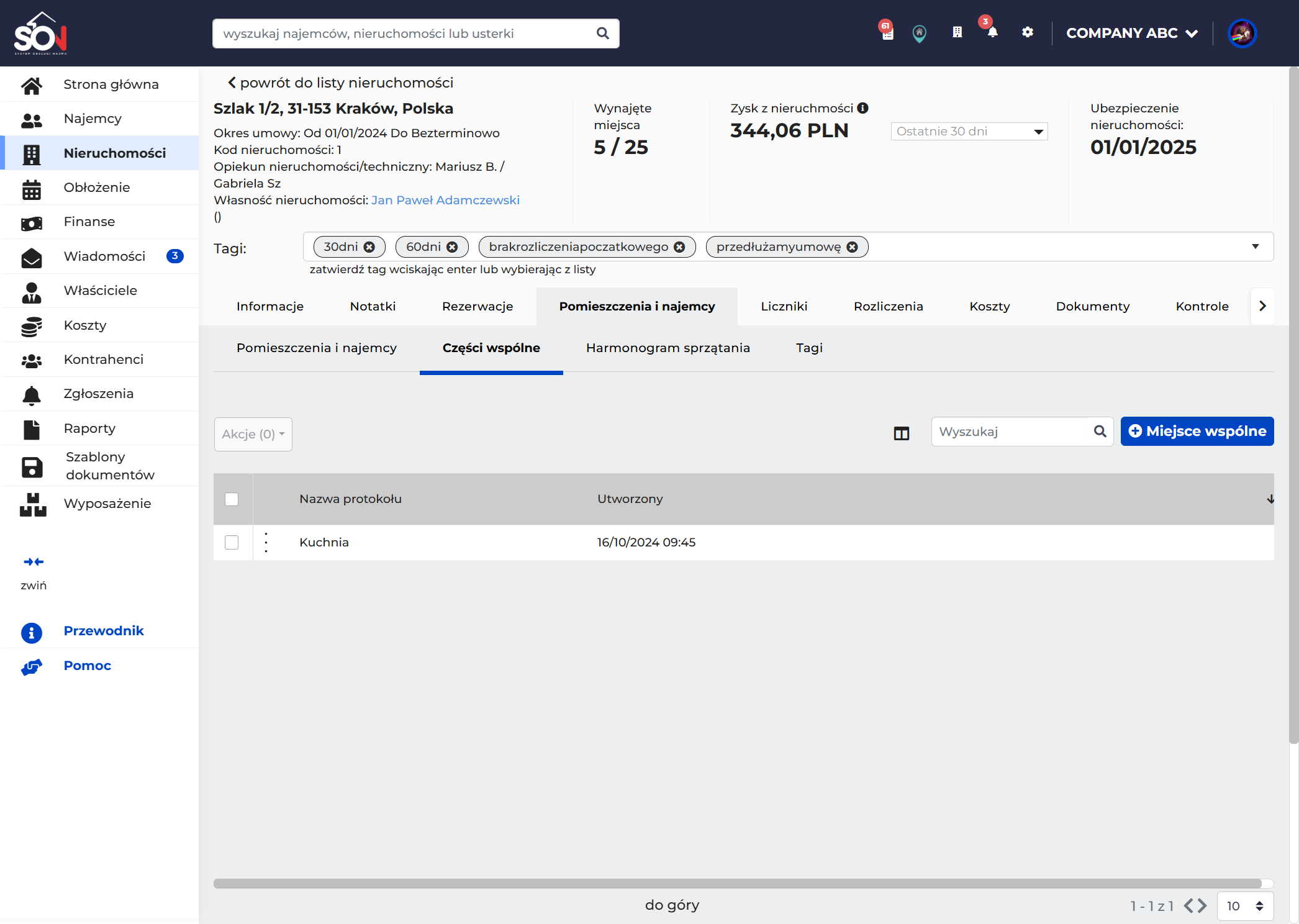
Task: Collapse the sidebar with zwiń arrows
Action: coord(34,561)
